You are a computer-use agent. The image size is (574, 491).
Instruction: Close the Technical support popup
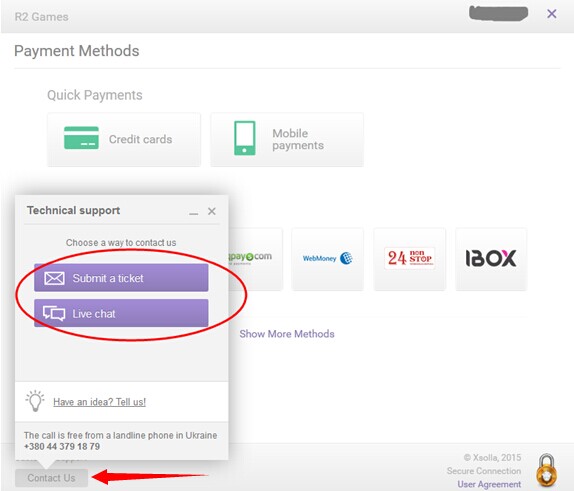point(212,211)
